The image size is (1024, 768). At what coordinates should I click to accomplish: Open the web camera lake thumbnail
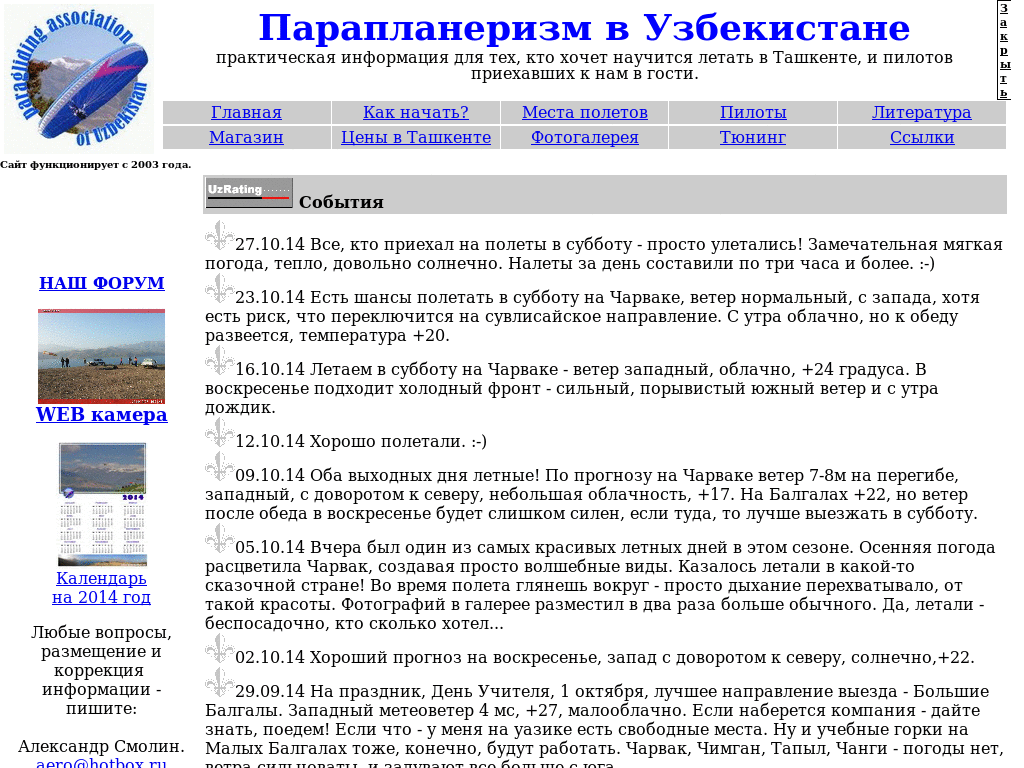(101, 356)
